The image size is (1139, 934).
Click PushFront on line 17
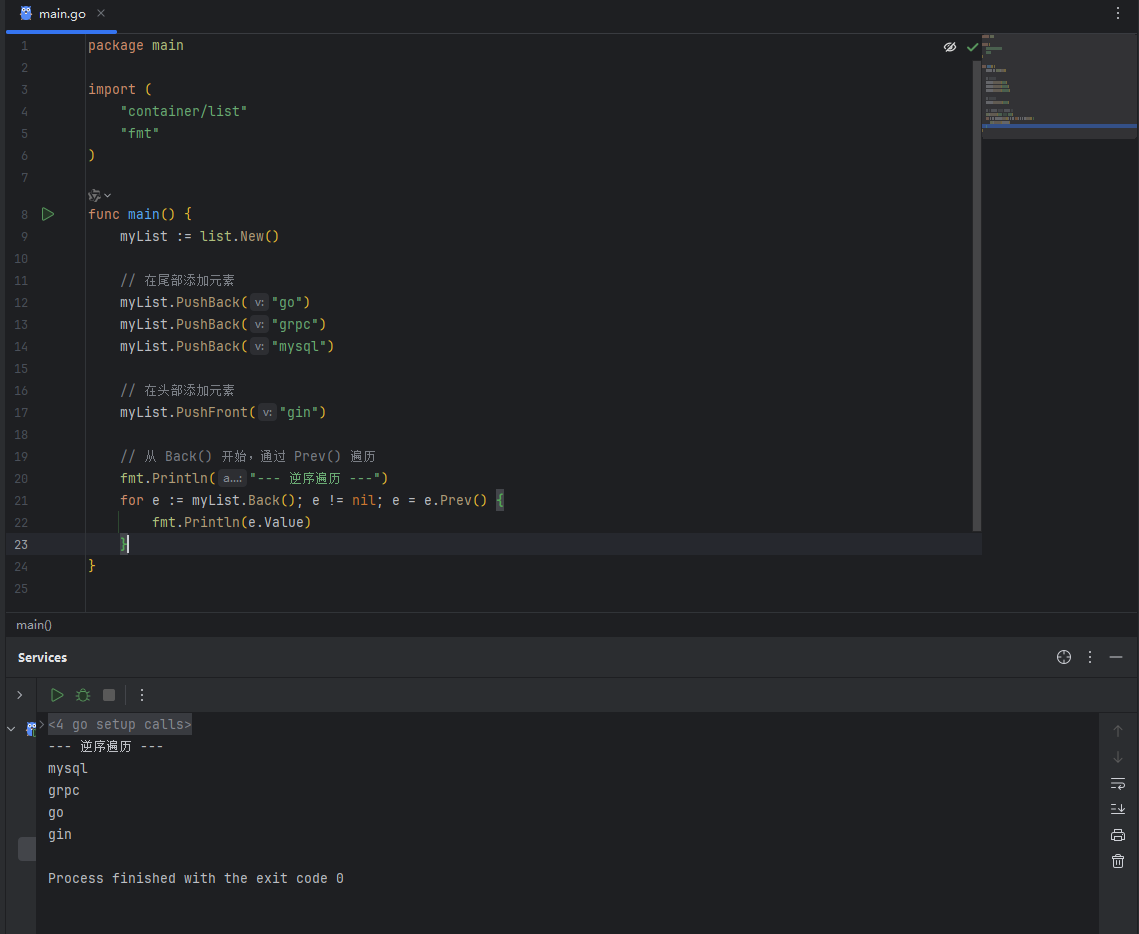pyautogui.click(x=211, y=413)
